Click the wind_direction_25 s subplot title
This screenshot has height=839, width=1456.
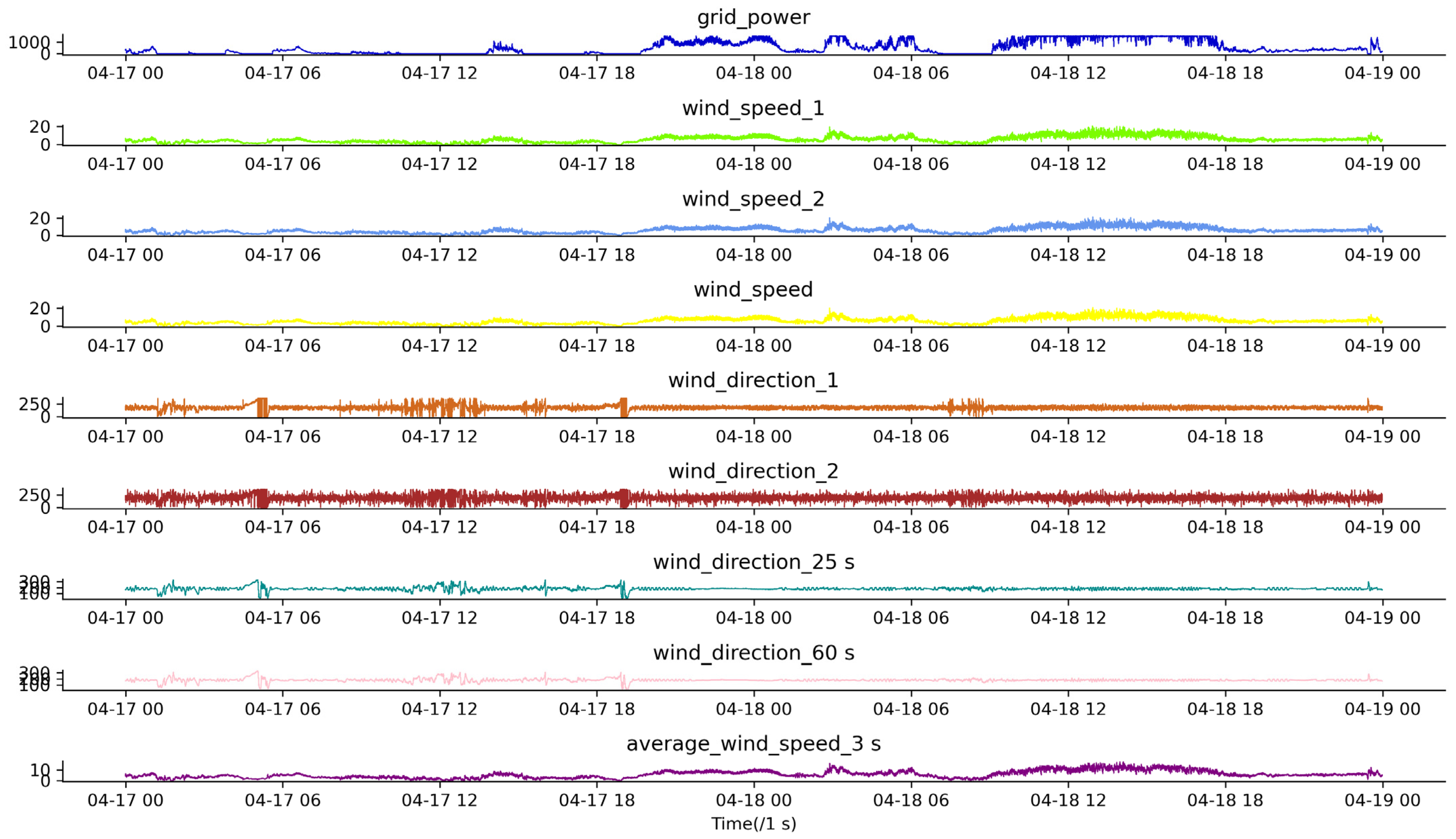753,562
